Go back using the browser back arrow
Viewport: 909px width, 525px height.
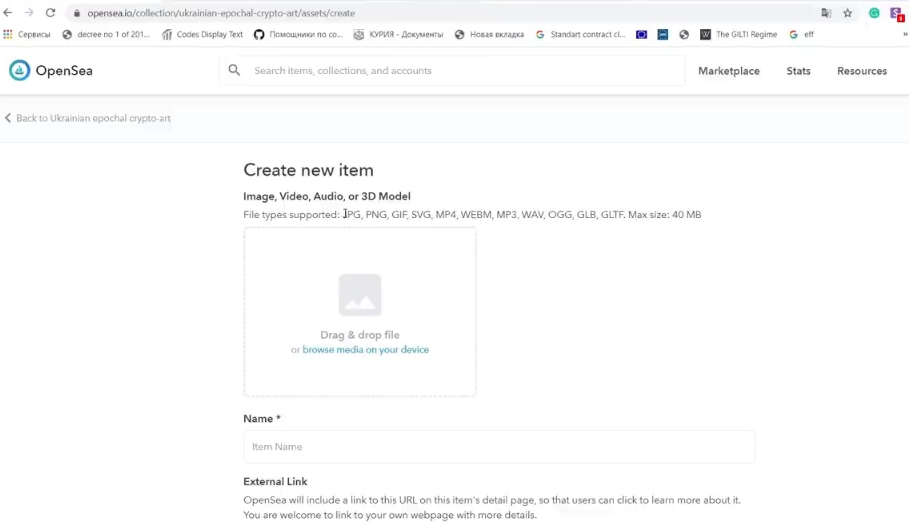8,13
